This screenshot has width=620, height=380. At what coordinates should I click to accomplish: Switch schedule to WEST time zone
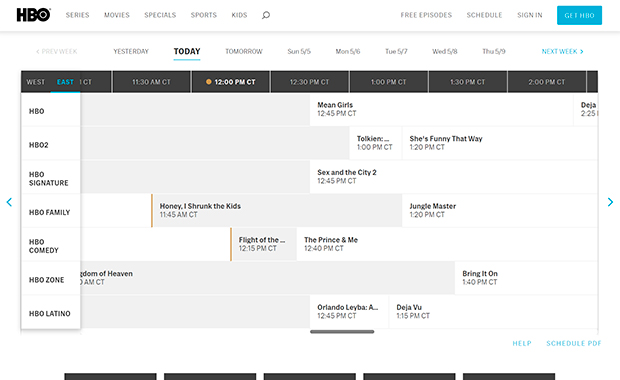[36, 82]
